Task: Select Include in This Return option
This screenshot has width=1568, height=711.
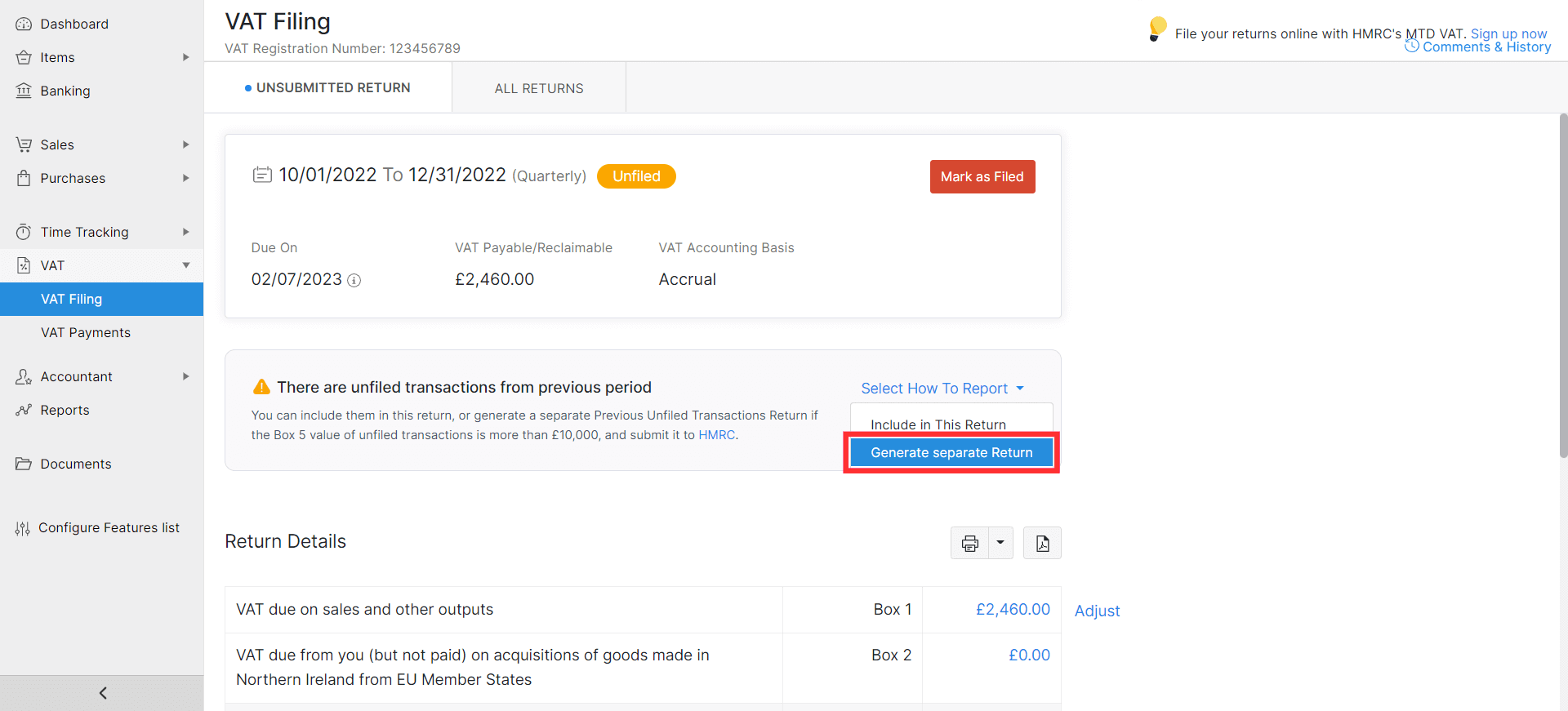Action: (x=938, y=424)
